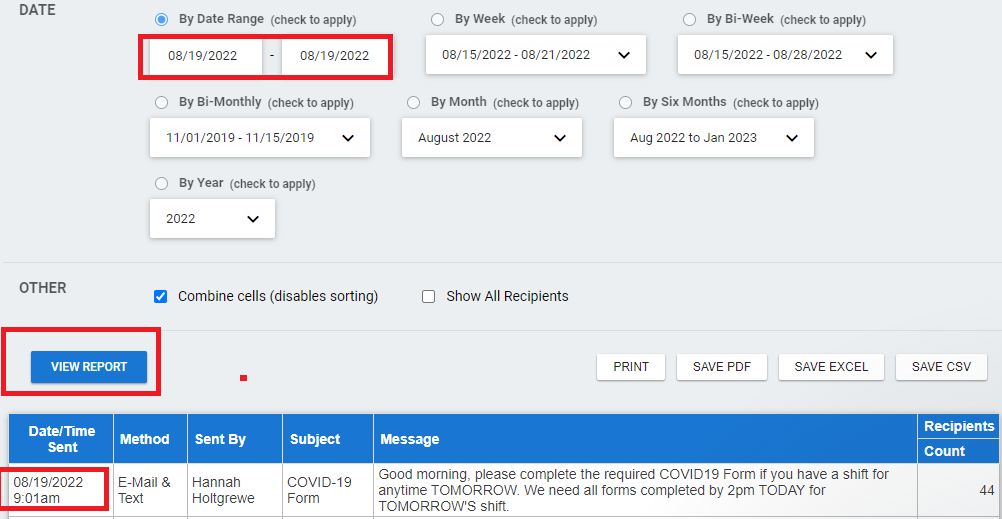Click the COVID-19 Form subject cell
This screenshot has width=1002, height=519.
pos(328,490)
